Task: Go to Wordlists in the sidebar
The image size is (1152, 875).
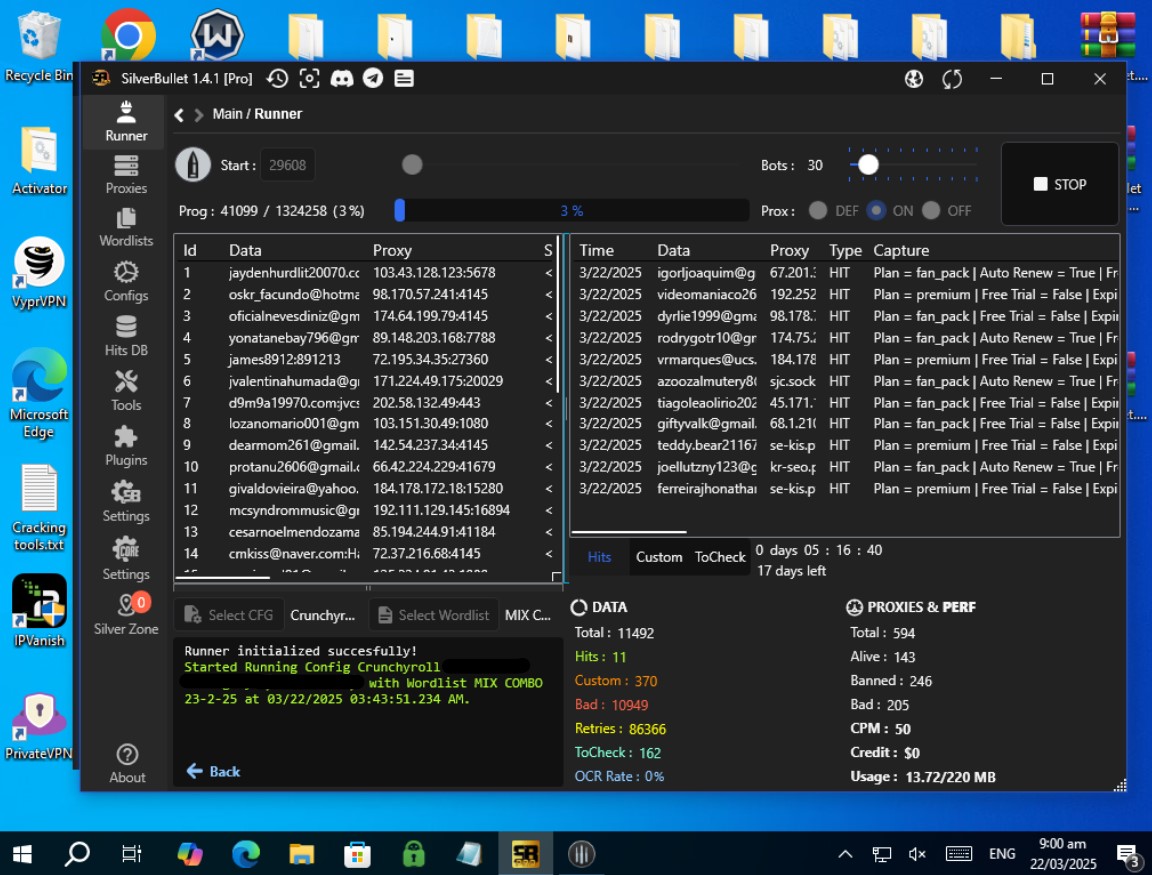Action: [x=126, y=228]
